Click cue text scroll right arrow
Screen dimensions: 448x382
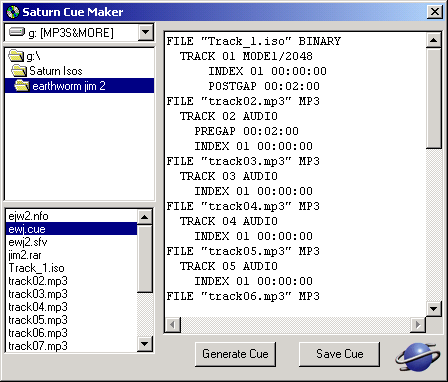pos(418,324)
